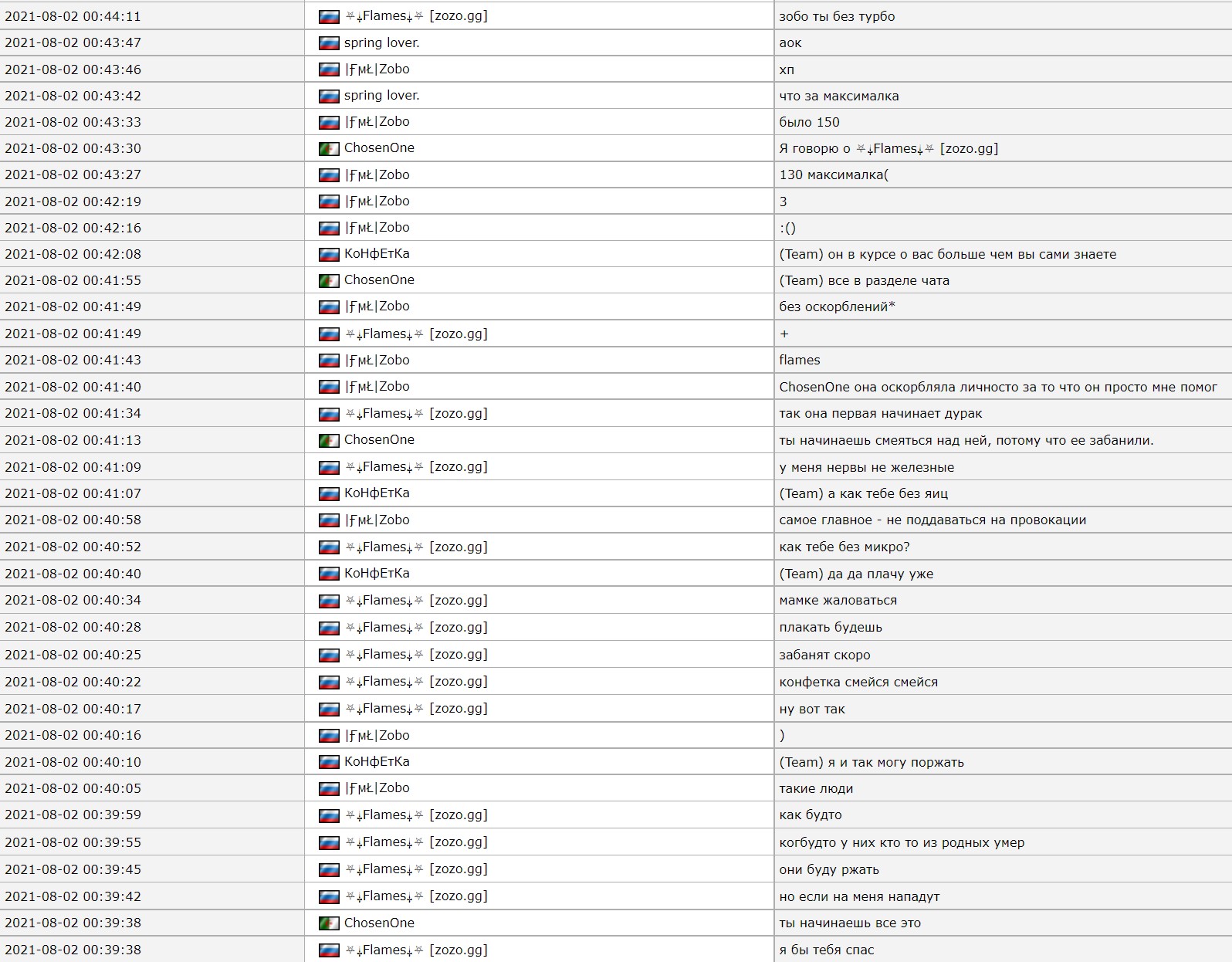Click the Russian flag in the 00:44:11 row
This screenshot has height=962, width=1232.
[x=329, y=16]
